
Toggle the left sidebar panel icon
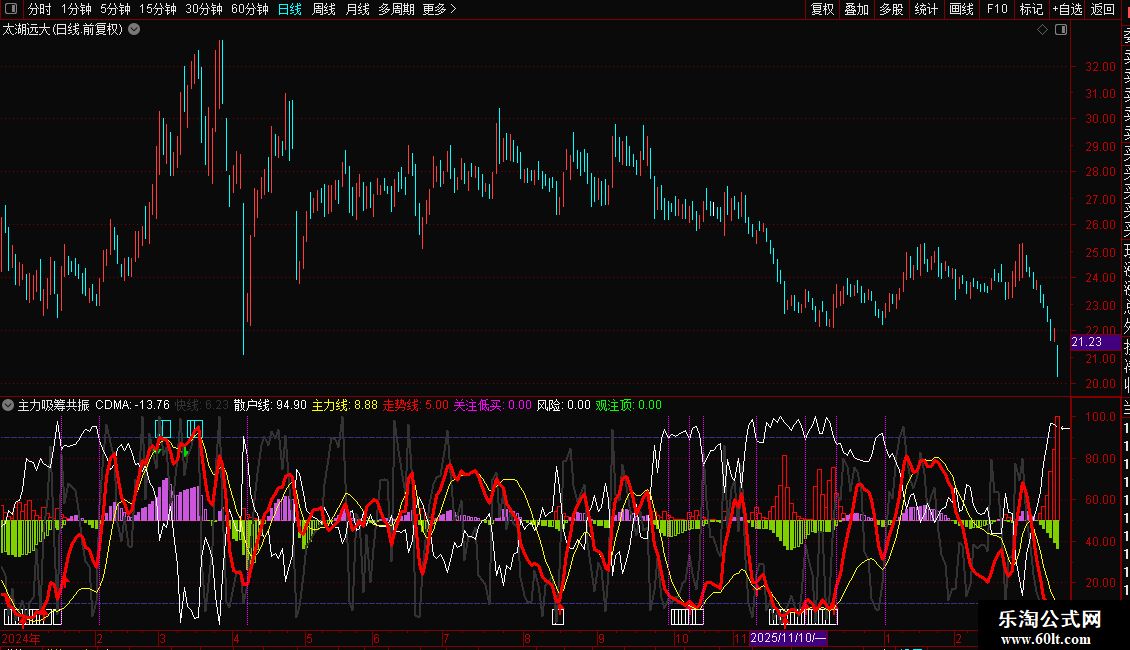(x=11, y=9)
